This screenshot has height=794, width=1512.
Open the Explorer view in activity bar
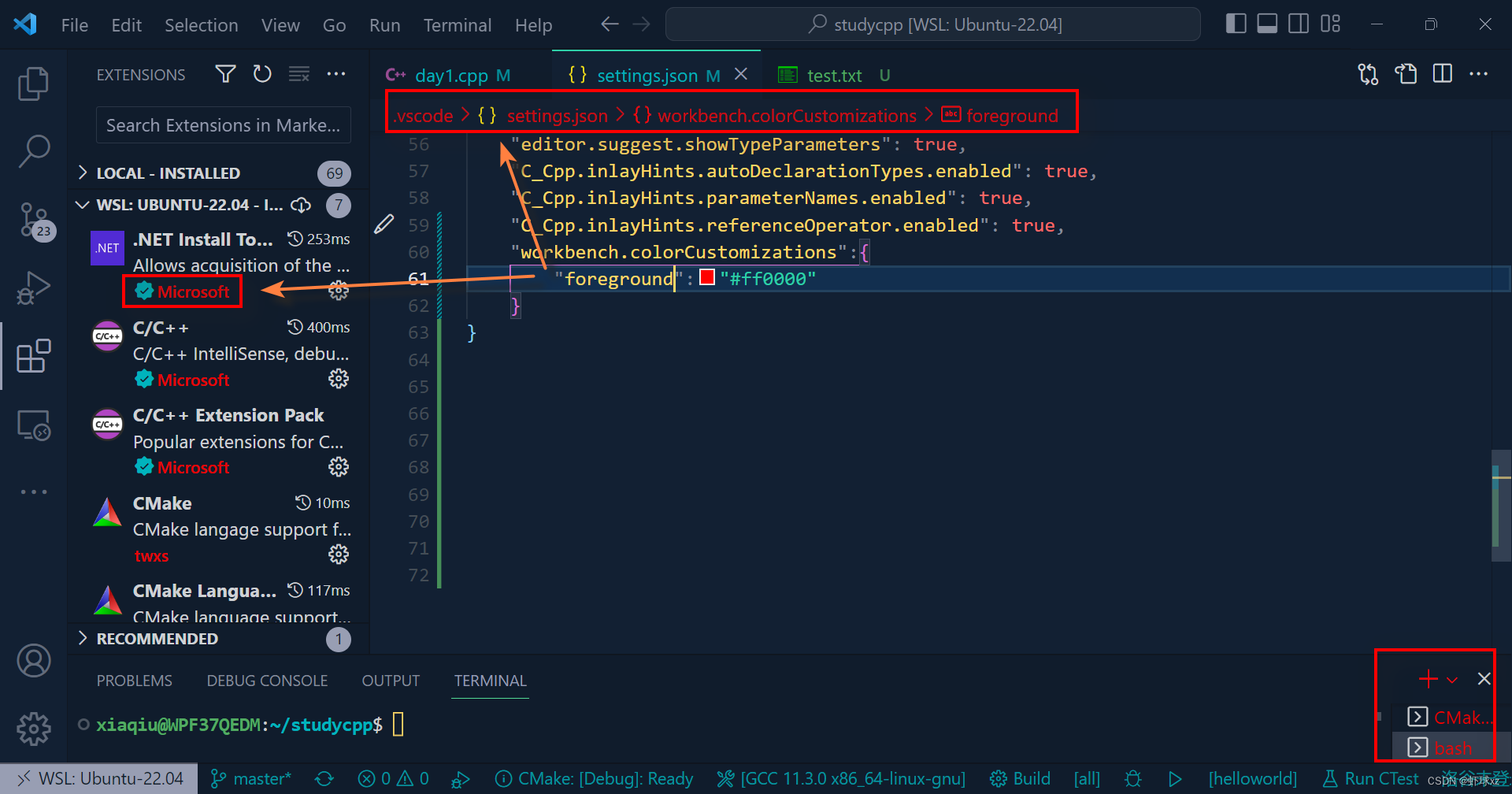(x=33, y=83)
